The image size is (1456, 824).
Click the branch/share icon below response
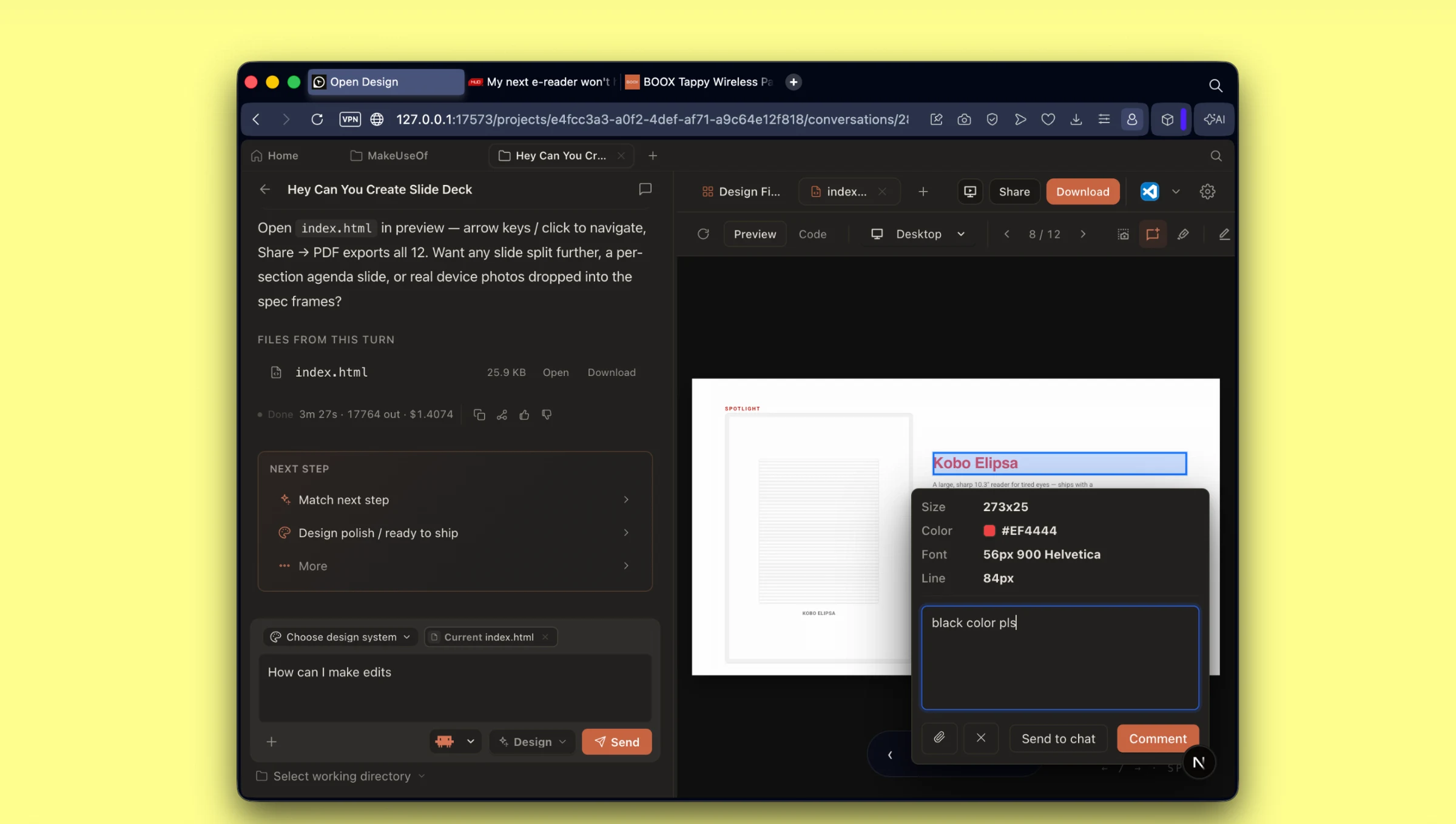502,415
